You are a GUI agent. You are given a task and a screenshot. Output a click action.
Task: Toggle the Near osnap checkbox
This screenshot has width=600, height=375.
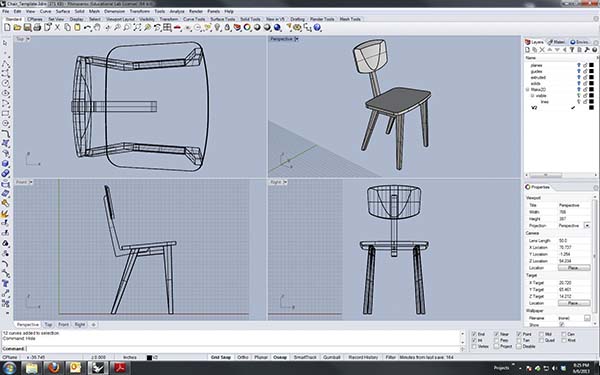[497, 334]
